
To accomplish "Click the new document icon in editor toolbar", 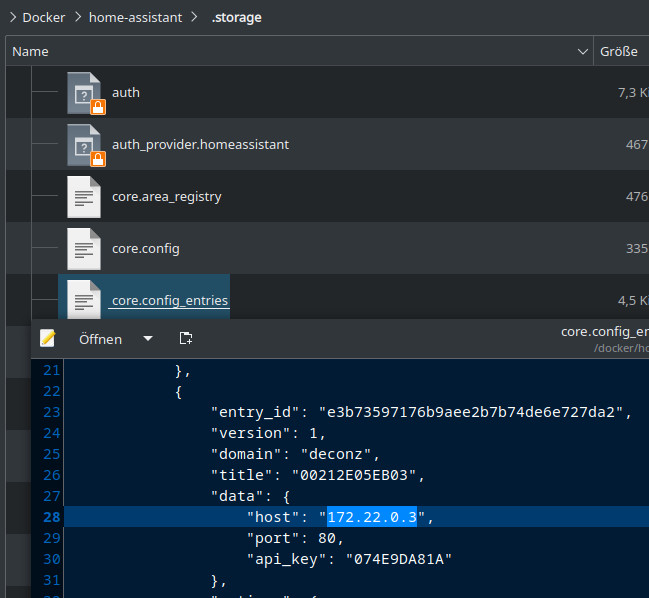I will [185, 339].
